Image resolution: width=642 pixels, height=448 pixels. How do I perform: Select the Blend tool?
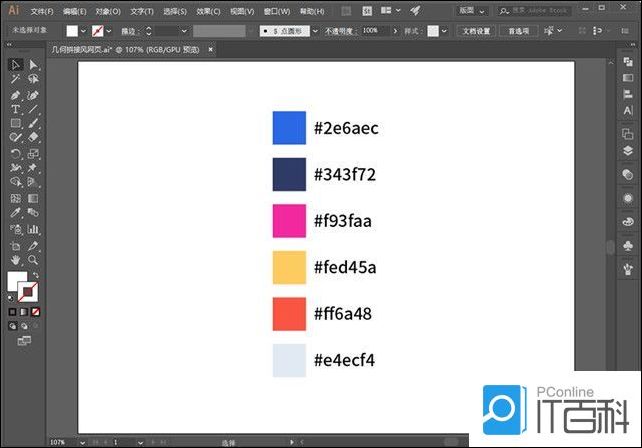(33, 213)
